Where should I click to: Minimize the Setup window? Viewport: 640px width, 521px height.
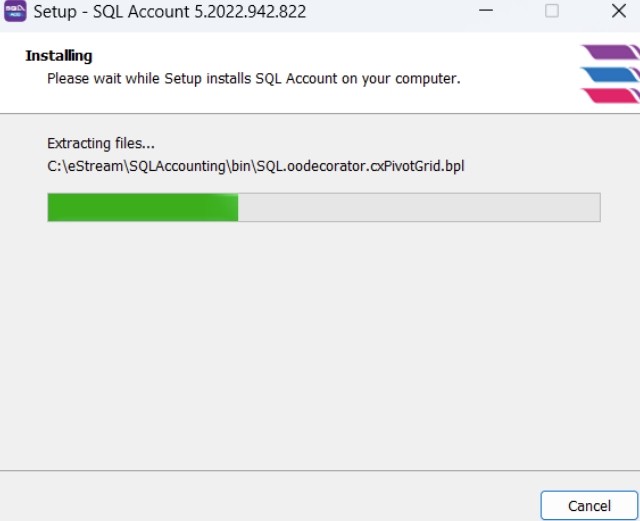coord(486,12)
